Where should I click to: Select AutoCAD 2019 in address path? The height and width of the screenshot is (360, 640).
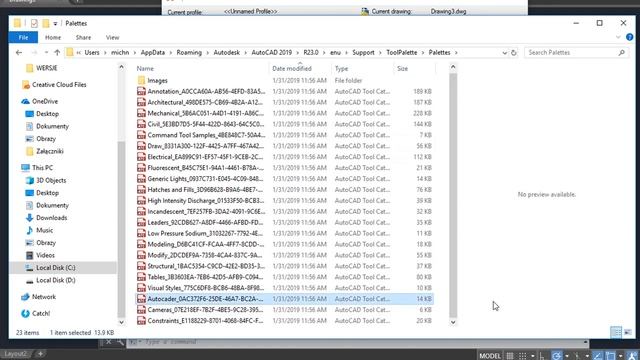click(271, 53)
